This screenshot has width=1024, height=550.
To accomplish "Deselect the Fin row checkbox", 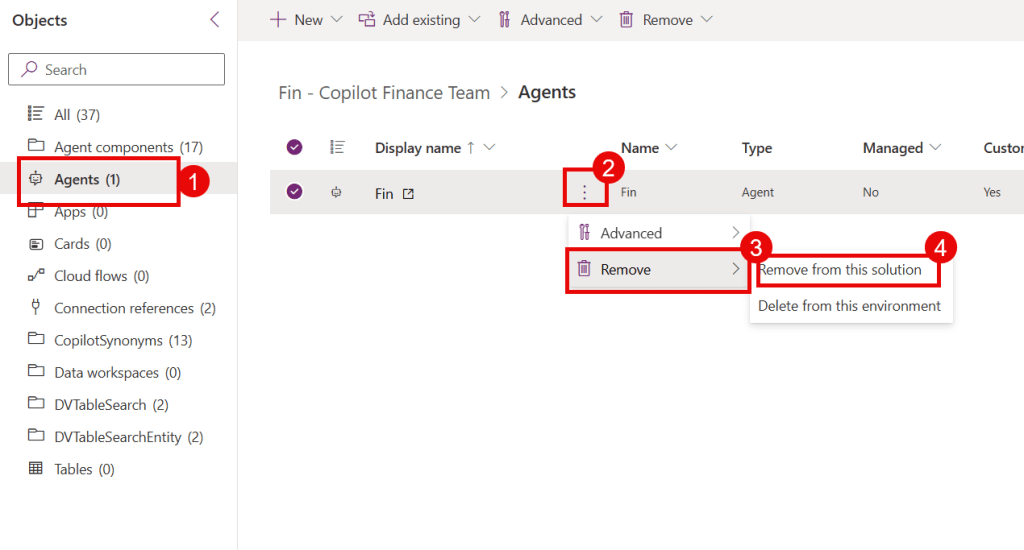I will pyautogui.click(x=294, y=192).
